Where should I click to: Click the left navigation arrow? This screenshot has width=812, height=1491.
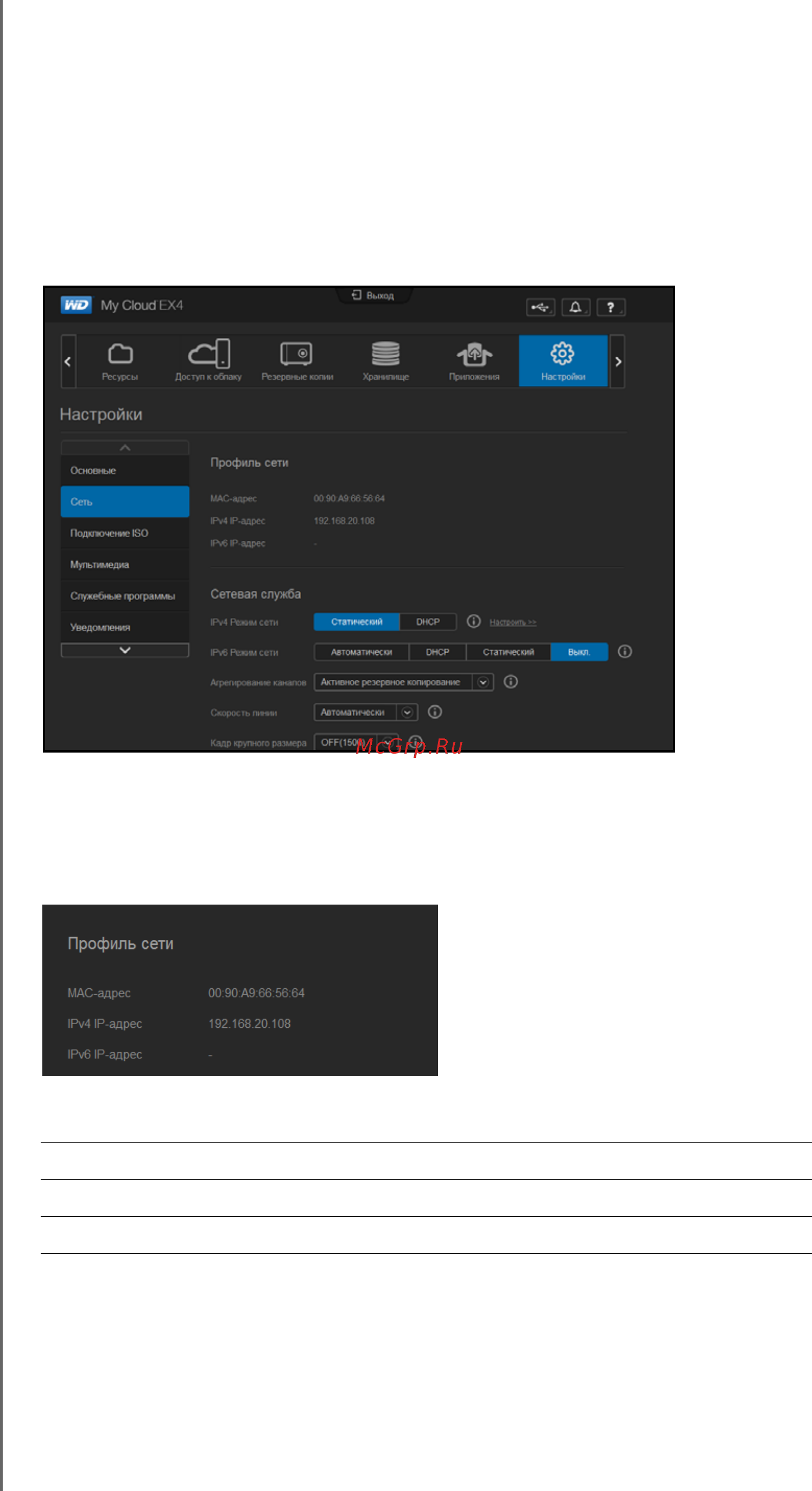tap(68, 362)
